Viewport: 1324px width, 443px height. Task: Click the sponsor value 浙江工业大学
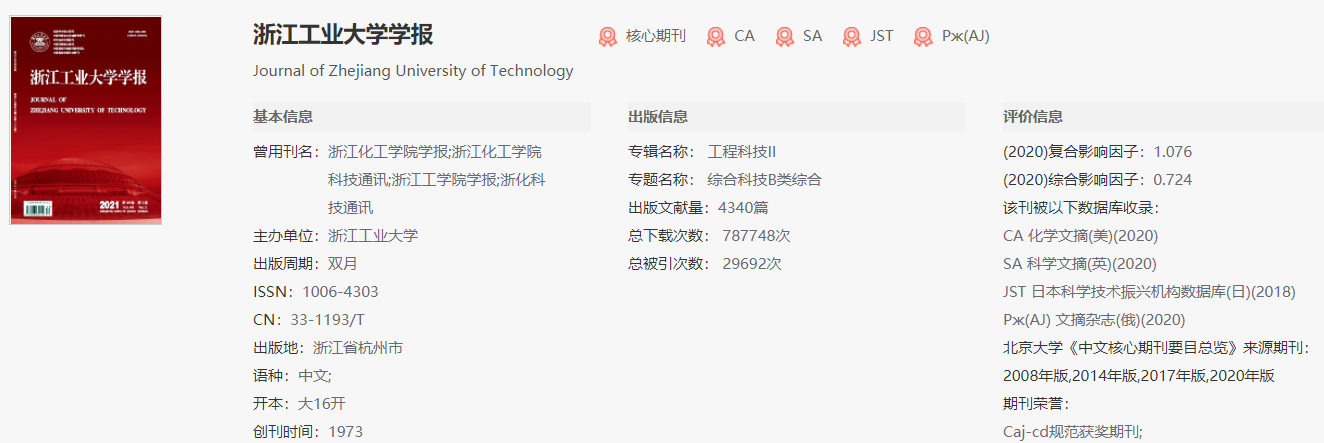pos(373,236)
